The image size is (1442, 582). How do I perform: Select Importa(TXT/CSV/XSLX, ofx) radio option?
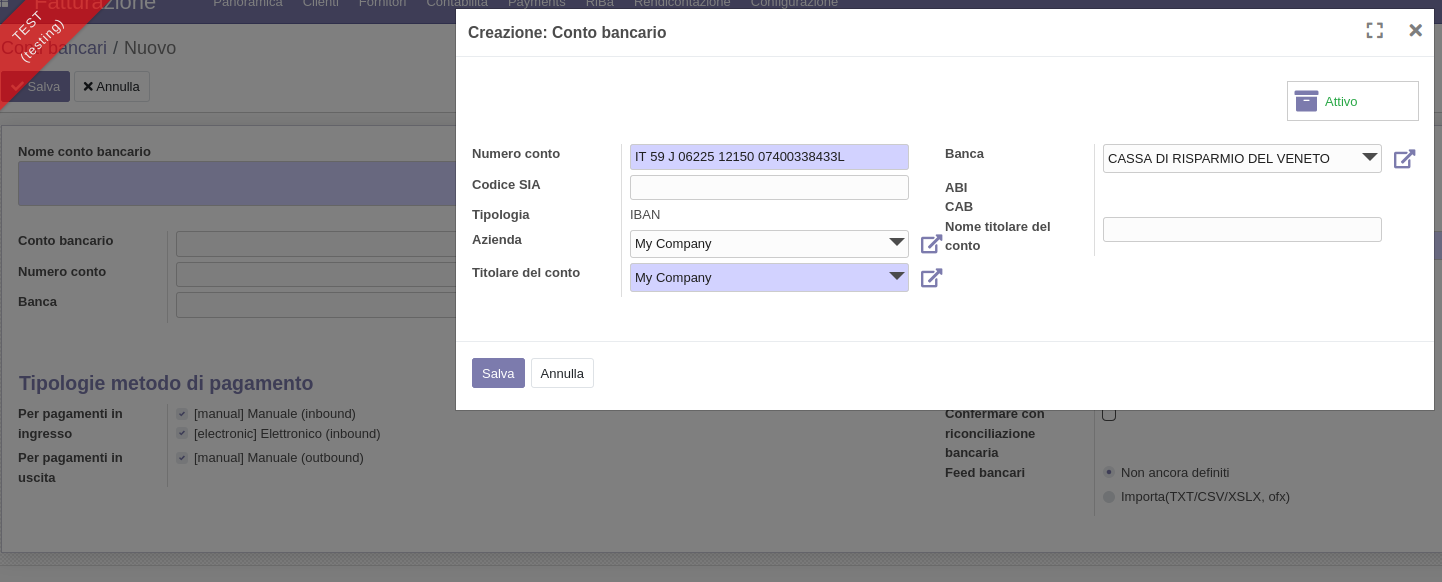[1109, 496]
